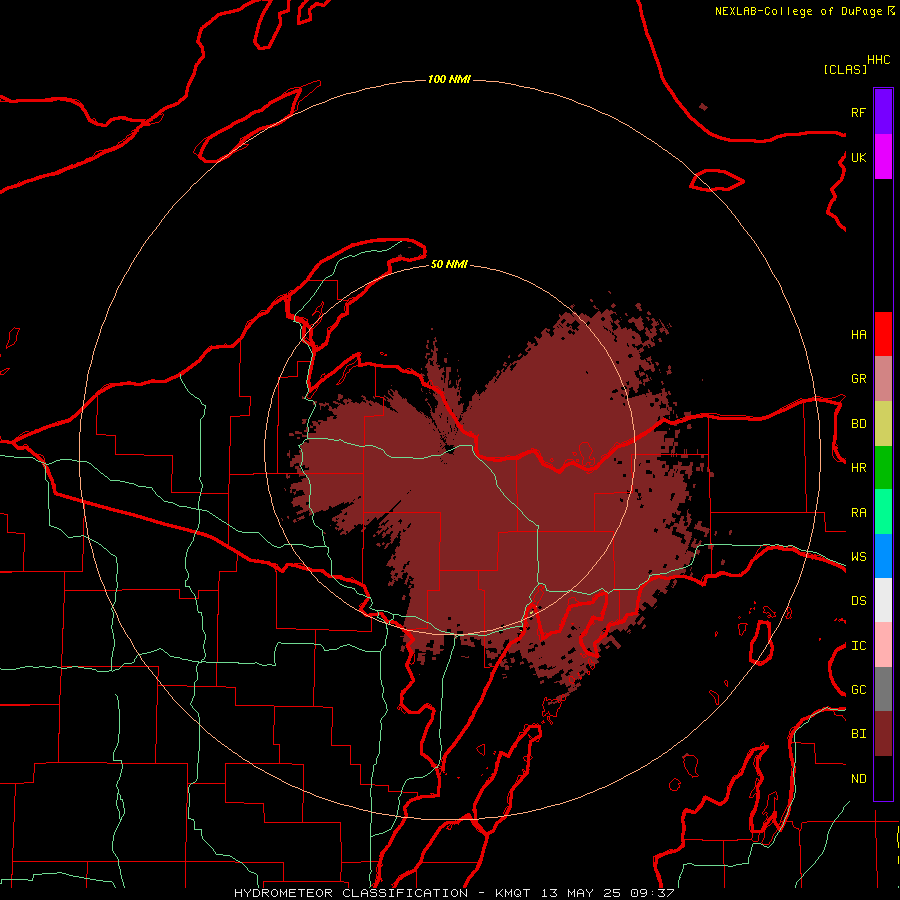
Task: Click the "ND" legend label
Action: click(x=858, y=779)
